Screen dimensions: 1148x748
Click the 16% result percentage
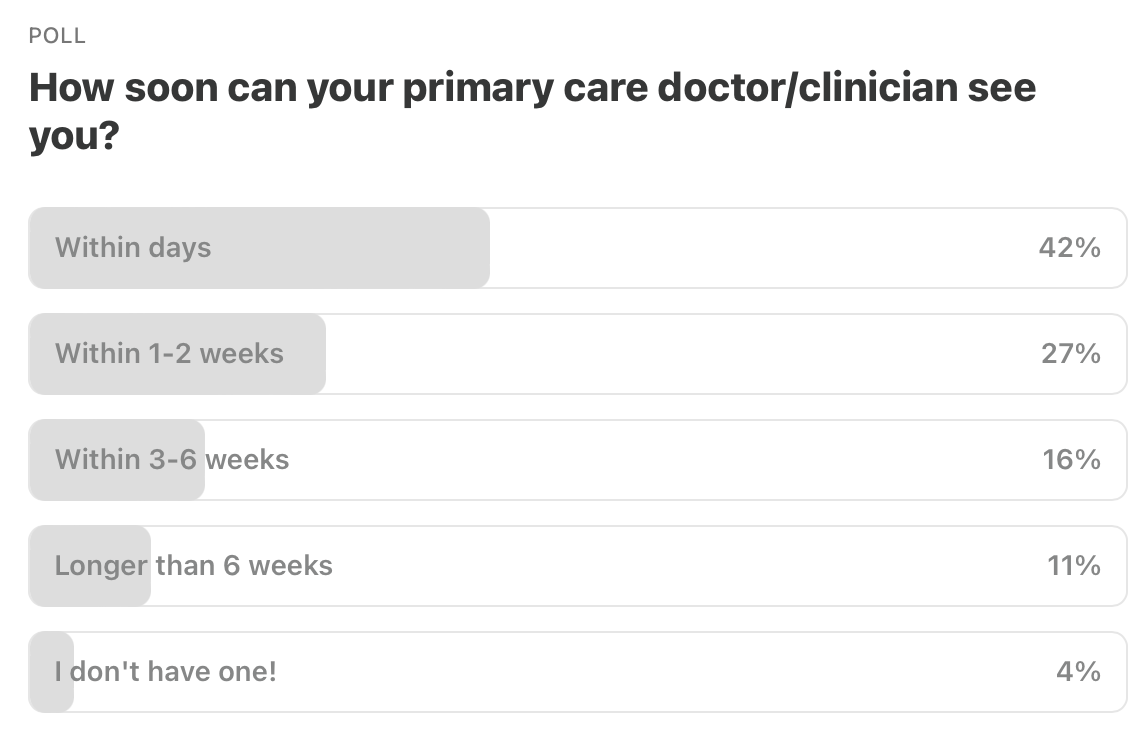(x=1071, y=460)
